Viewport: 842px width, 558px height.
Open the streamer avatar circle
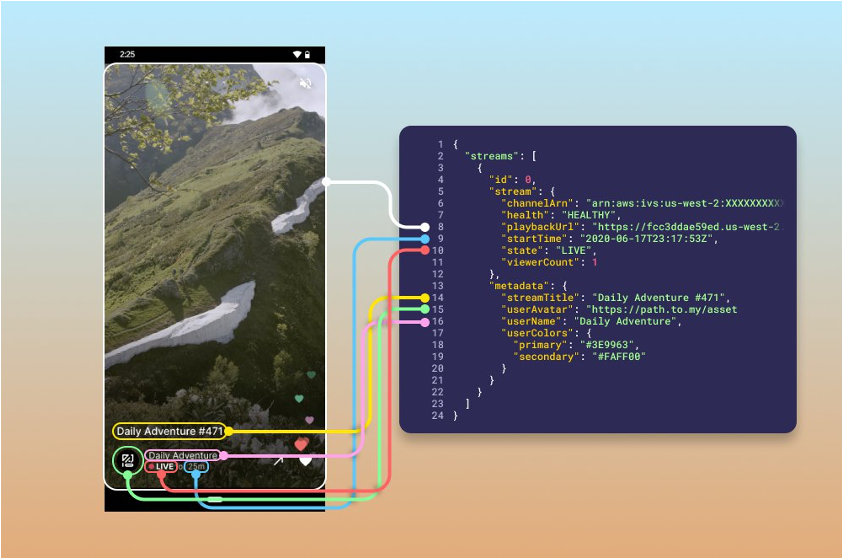[x=128, y=460]
